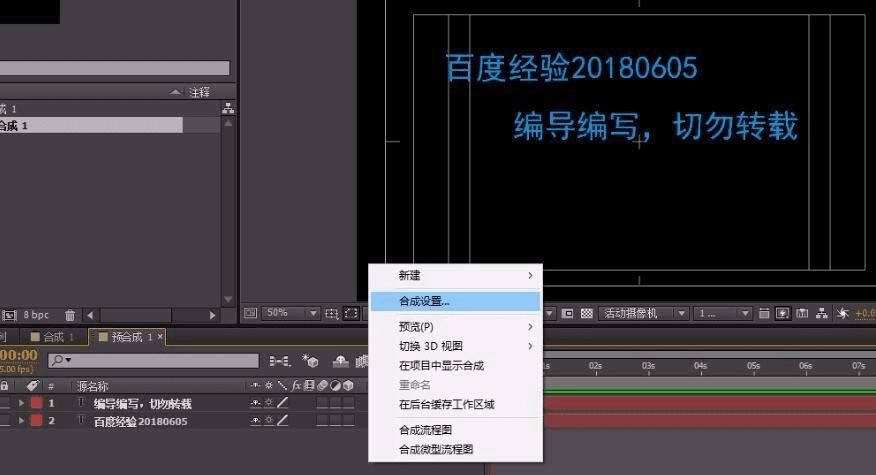
Task: Toggle the quality switch on layer 2
Action: pyautogui.click(x=283, y=420)
